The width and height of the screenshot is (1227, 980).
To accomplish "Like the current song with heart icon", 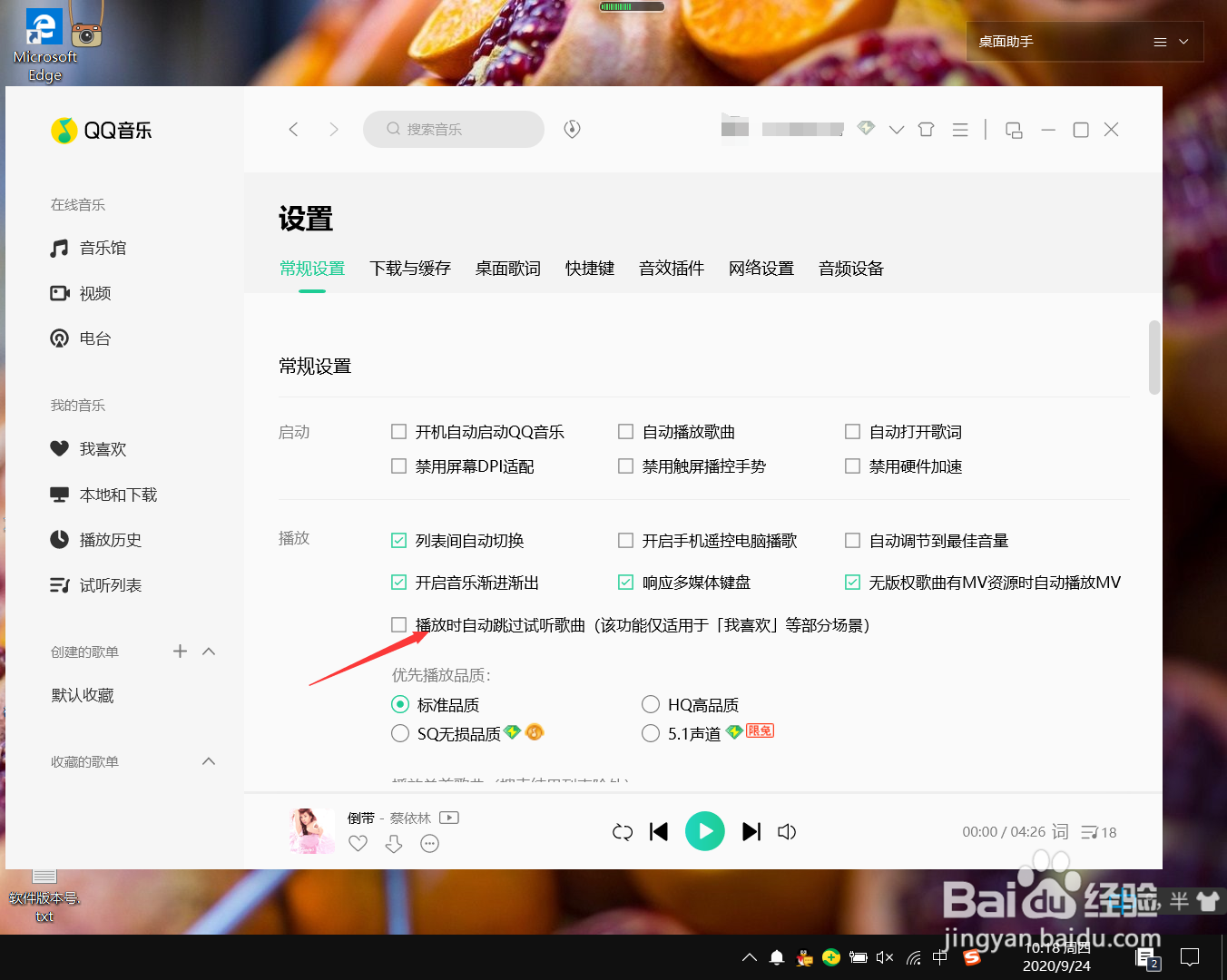I will pyautogui.click(x=358, y=843).
